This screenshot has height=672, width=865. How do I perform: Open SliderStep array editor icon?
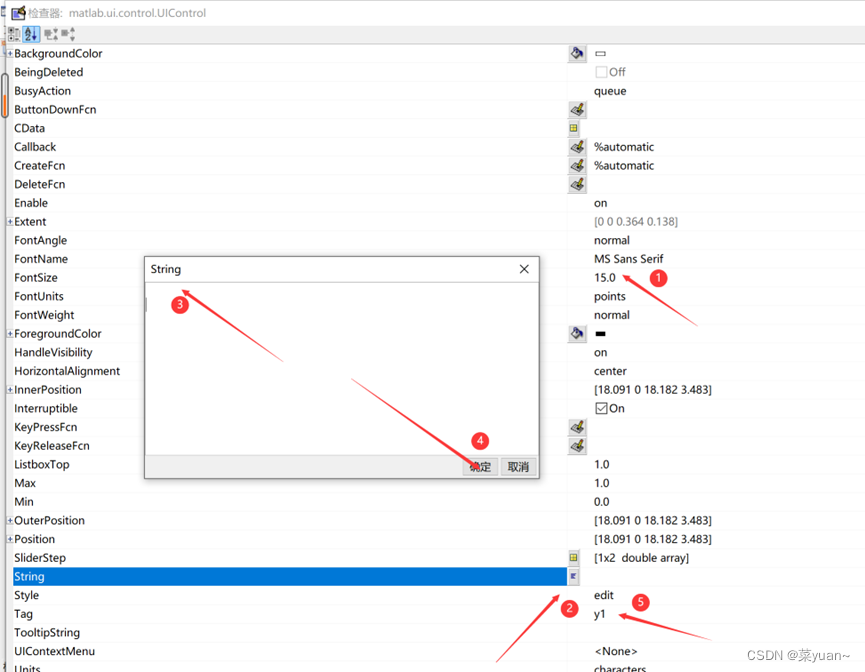point(574,557)
